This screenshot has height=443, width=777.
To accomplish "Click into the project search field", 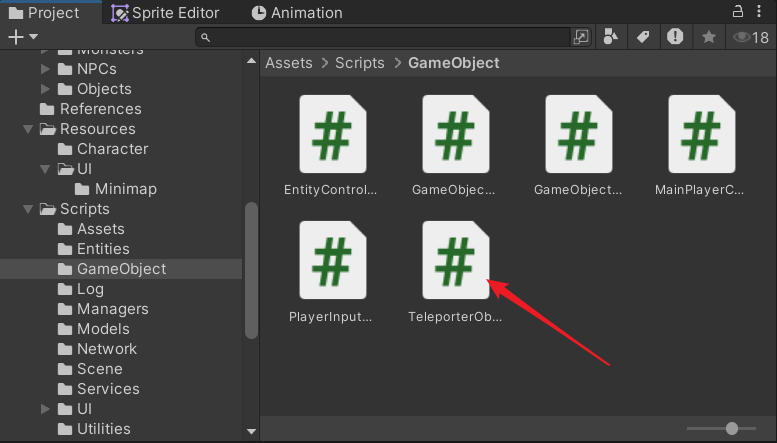I will tap(390, 37).
